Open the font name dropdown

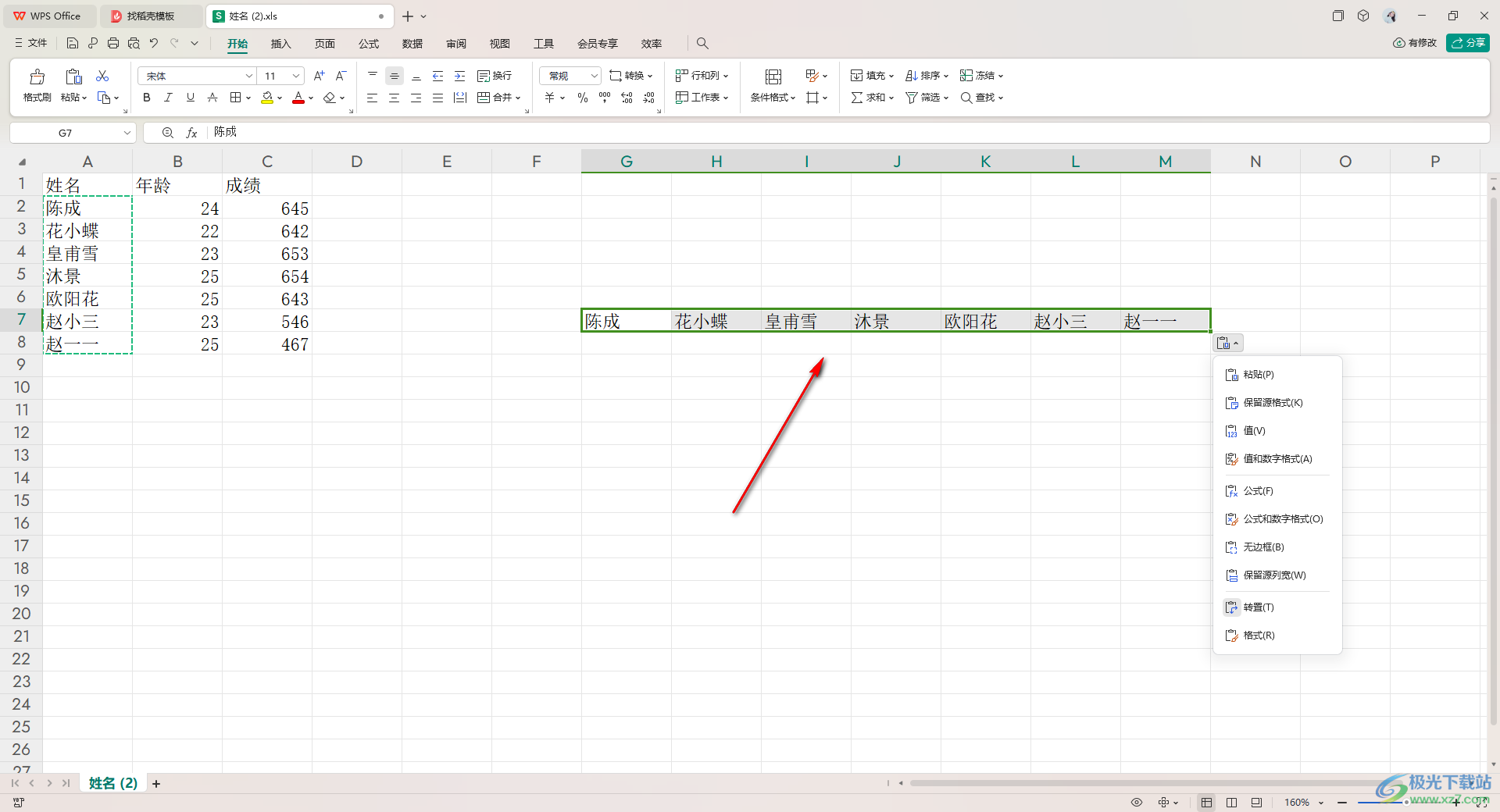pyautogui.click(x=249, y=76)
